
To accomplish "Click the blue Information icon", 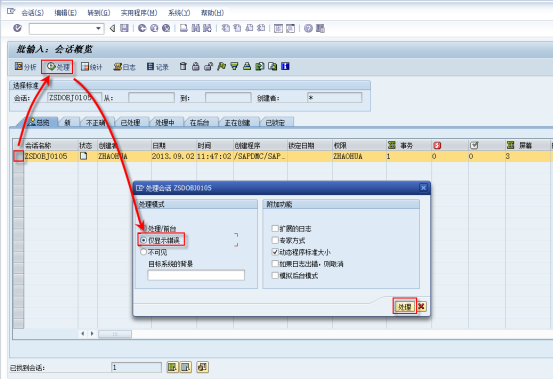I will pos(285,66).
